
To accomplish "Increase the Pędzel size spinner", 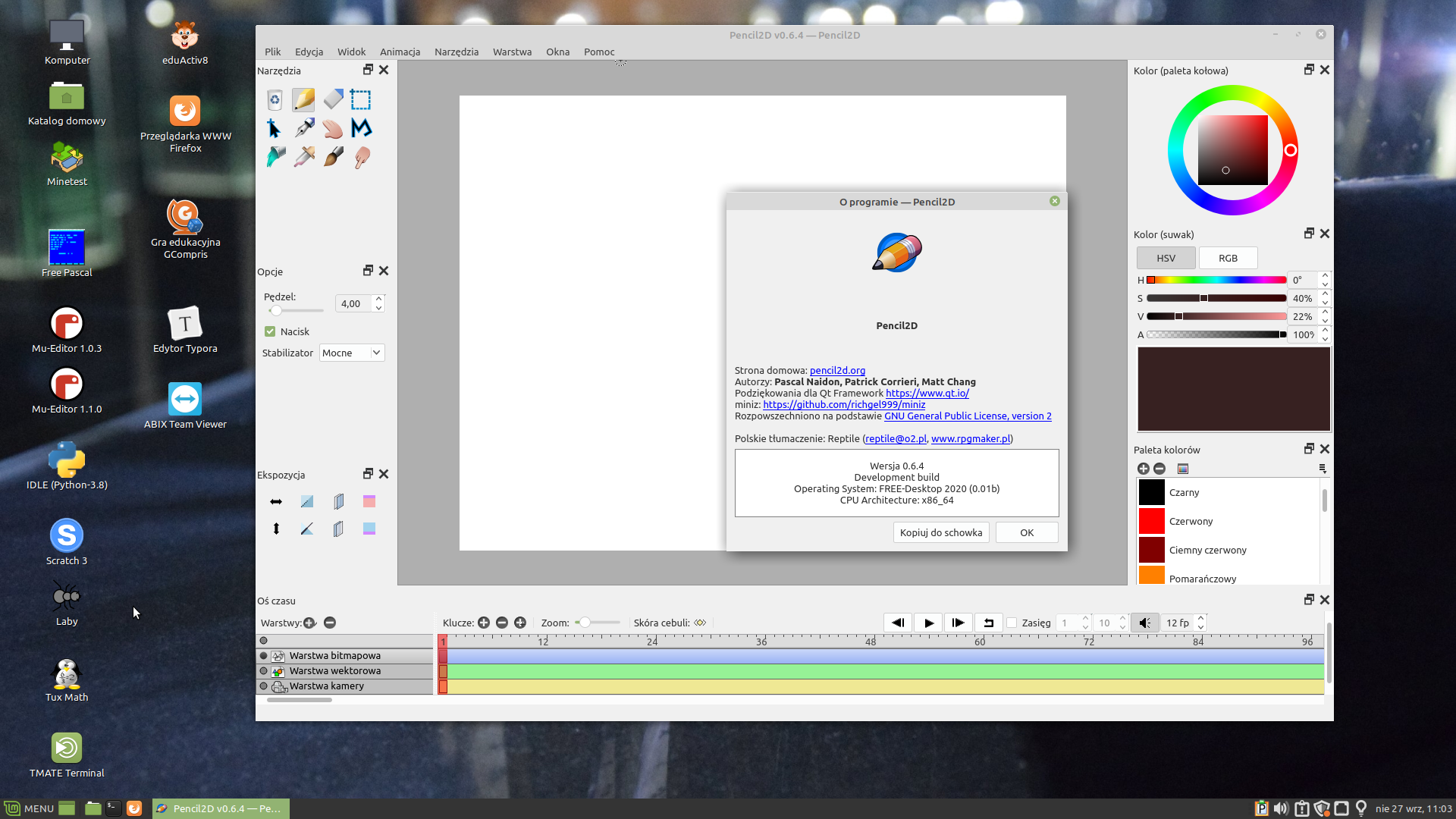I will click(x=378, y=299).
